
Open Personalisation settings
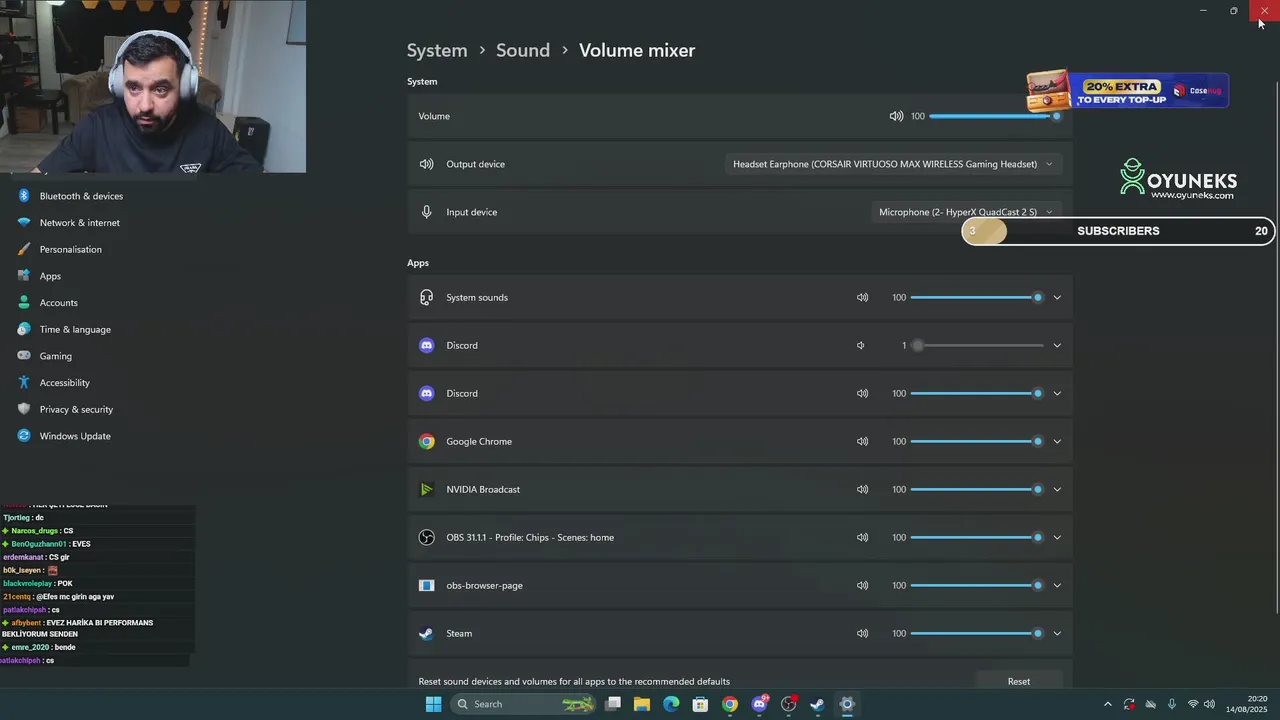click(x=70, y=249)
